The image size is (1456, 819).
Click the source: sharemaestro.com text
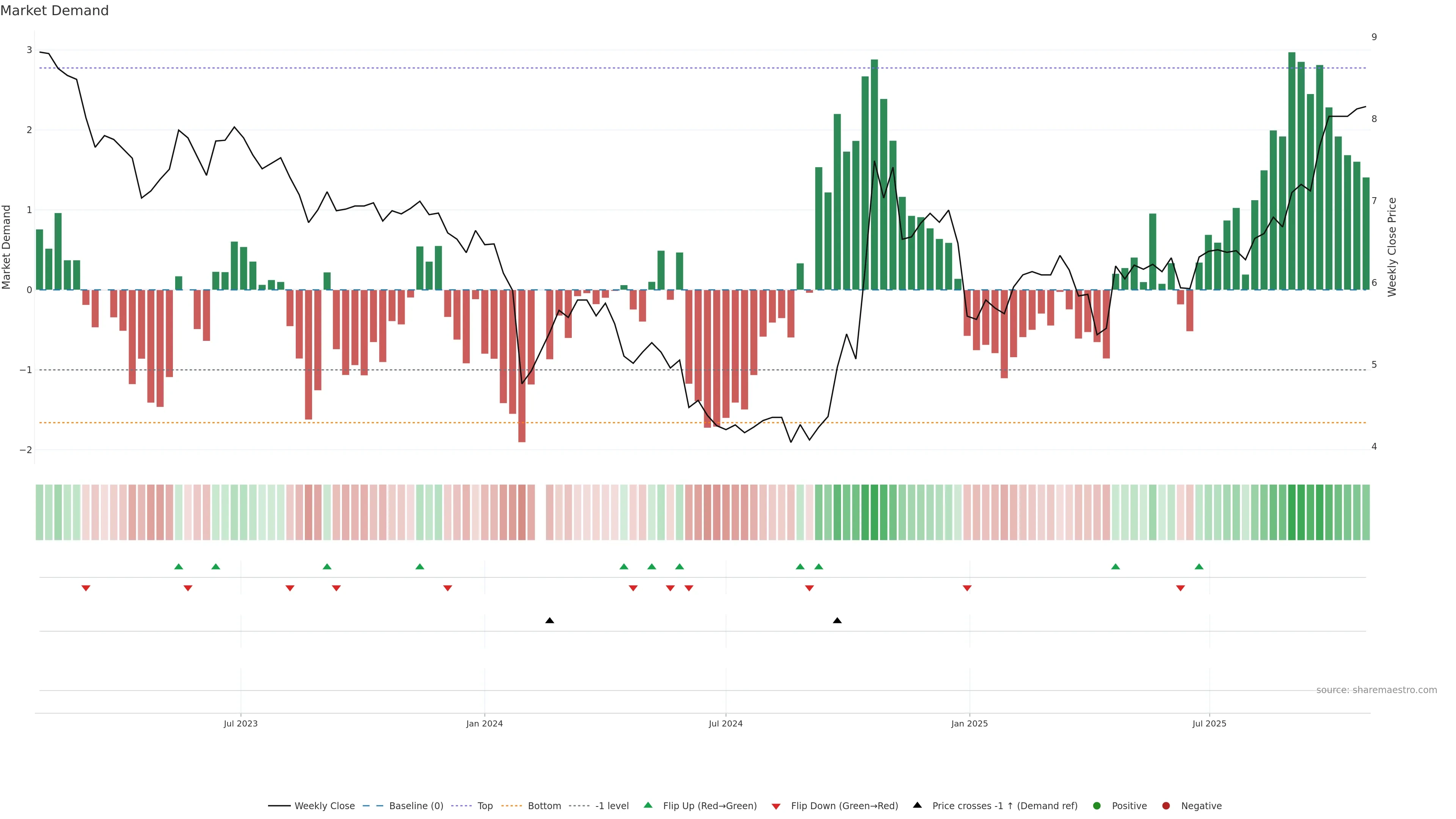[1376, 690]
